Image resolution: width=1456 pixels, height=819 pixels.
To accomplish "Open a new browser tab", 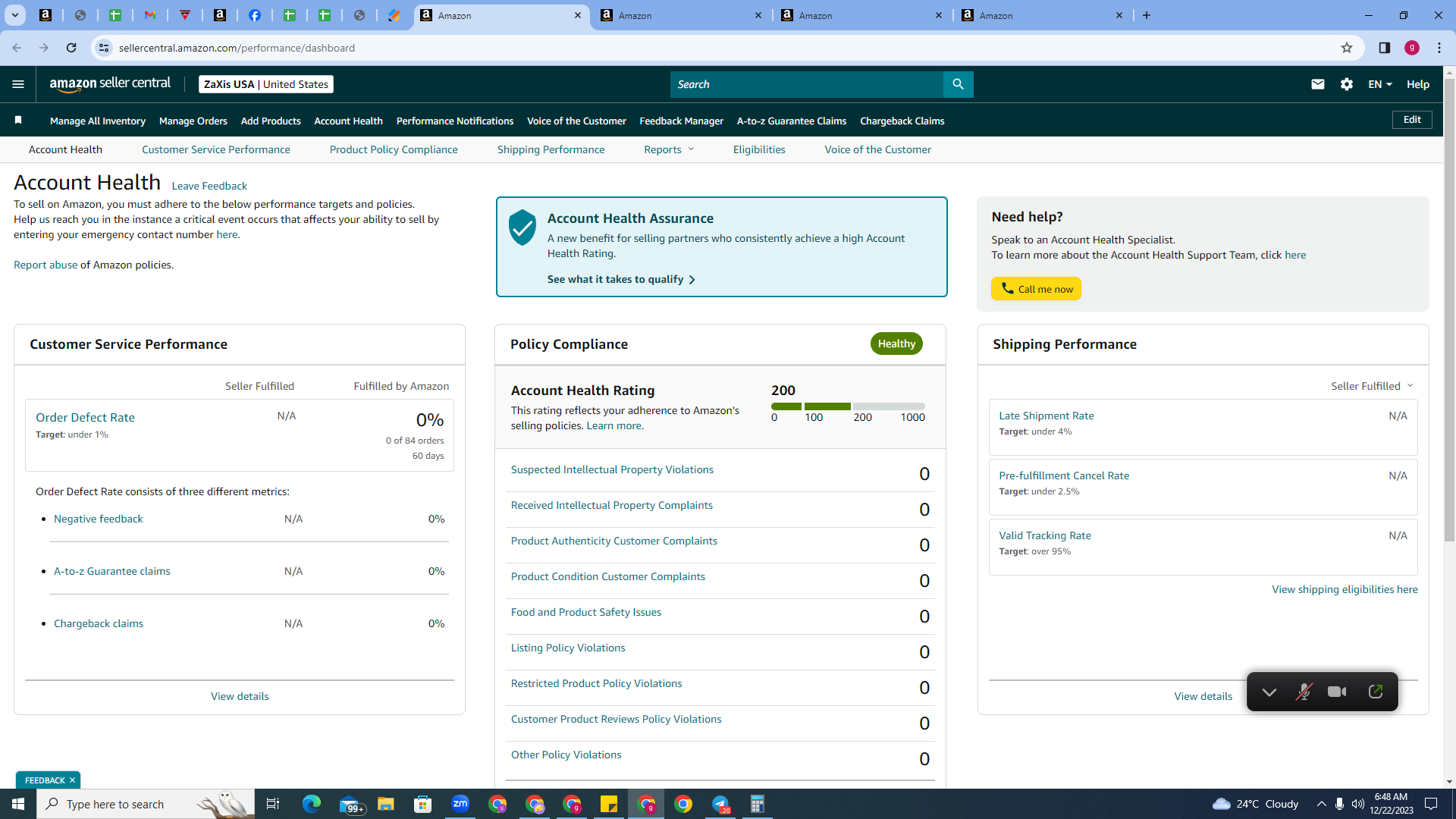I will 1147,15.
